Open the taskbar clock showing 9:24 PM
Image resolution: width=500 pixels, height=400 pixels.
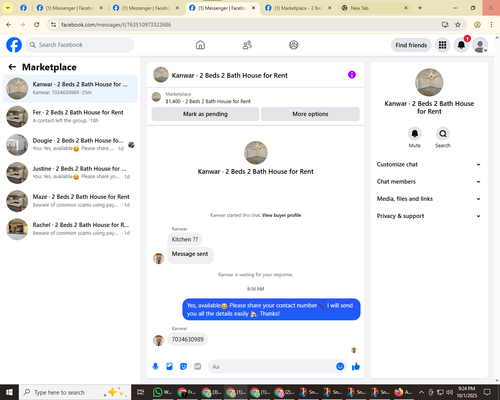tap(467, 392)
